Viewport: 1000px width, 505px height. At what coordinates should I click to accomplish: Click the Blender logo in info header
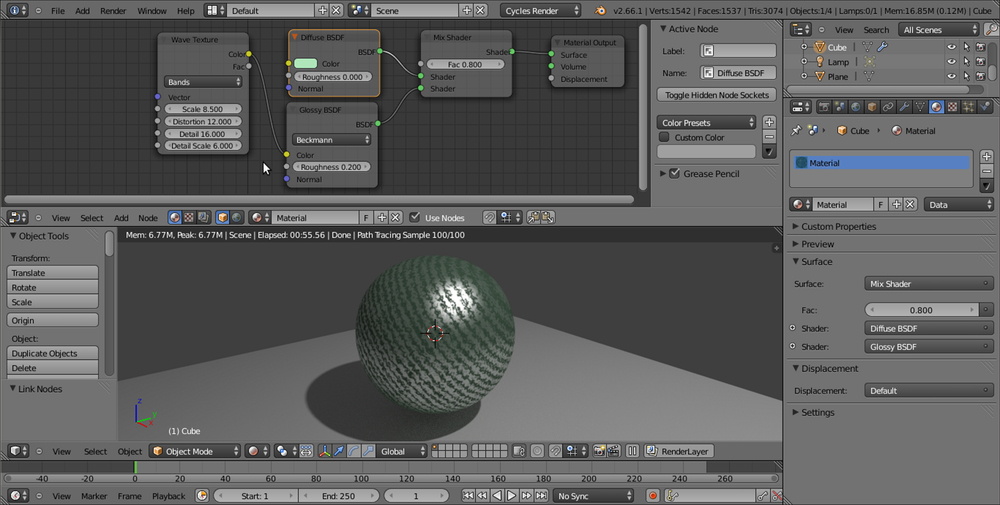click(x=599, y=10)
